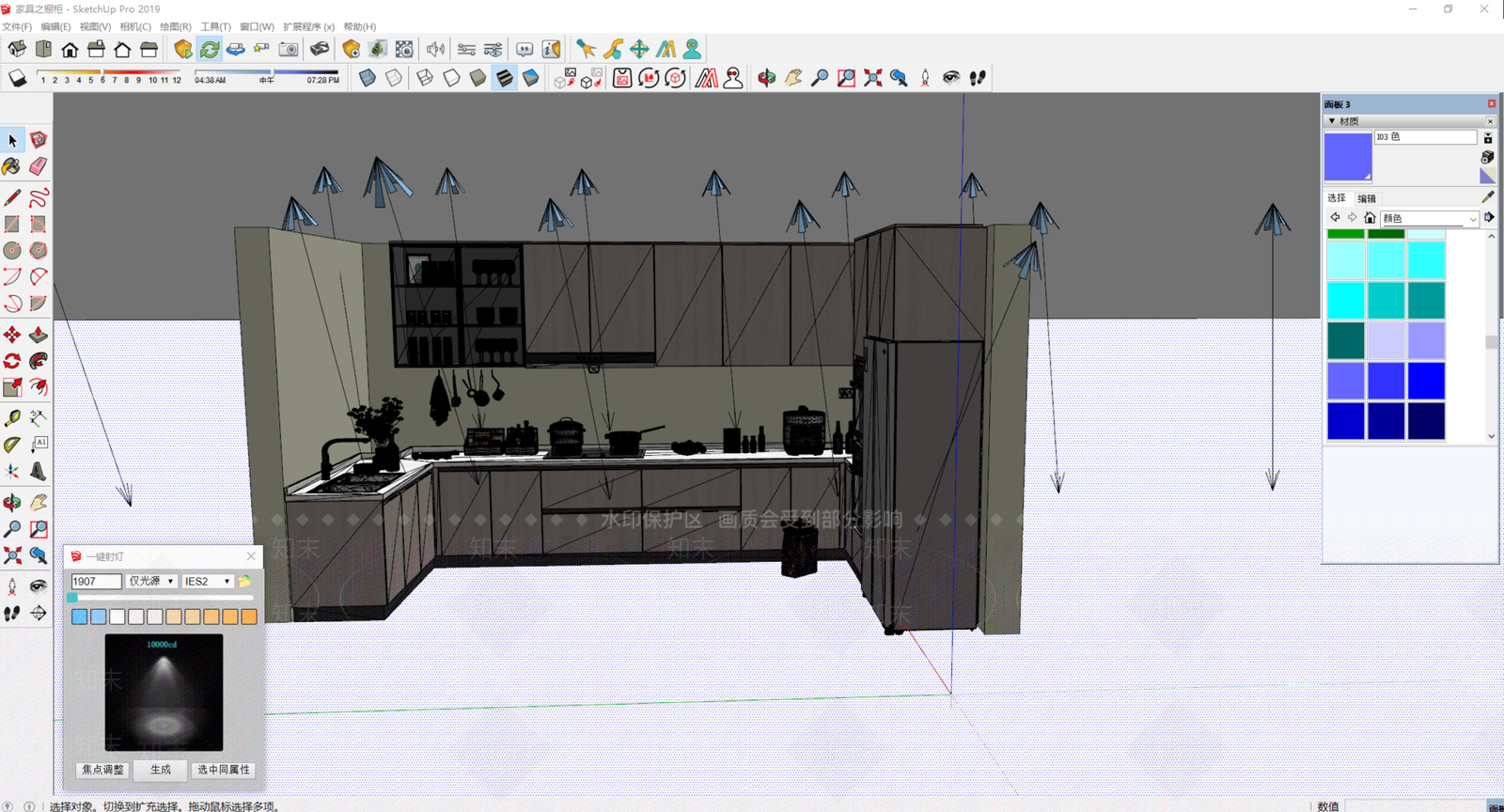Toggle shaded with textures style
This screenshot has width=1504, height=812.
[x=505, y=78]
